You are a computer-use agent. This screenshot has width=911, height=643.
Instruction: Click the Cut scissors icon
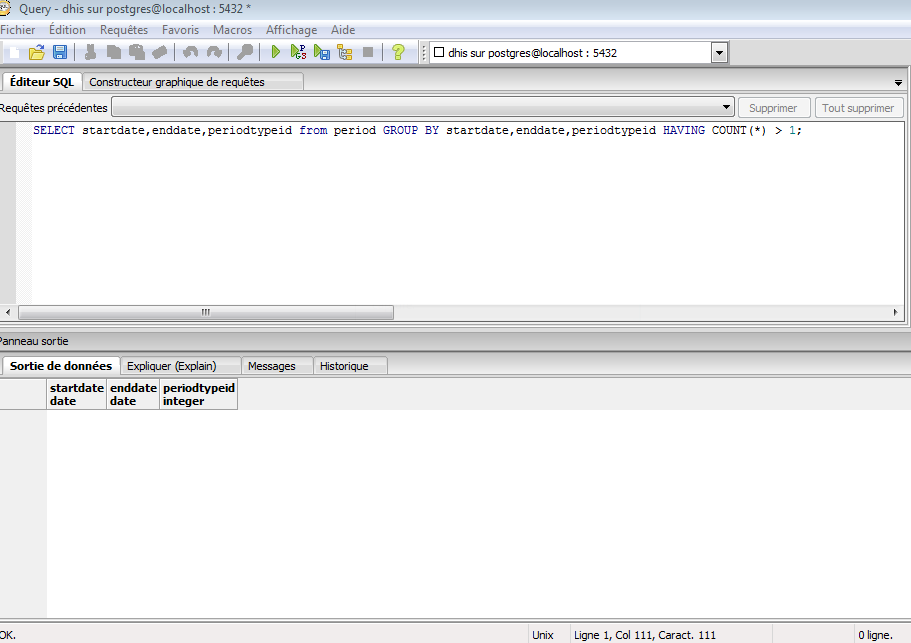[x=90, y=52]
